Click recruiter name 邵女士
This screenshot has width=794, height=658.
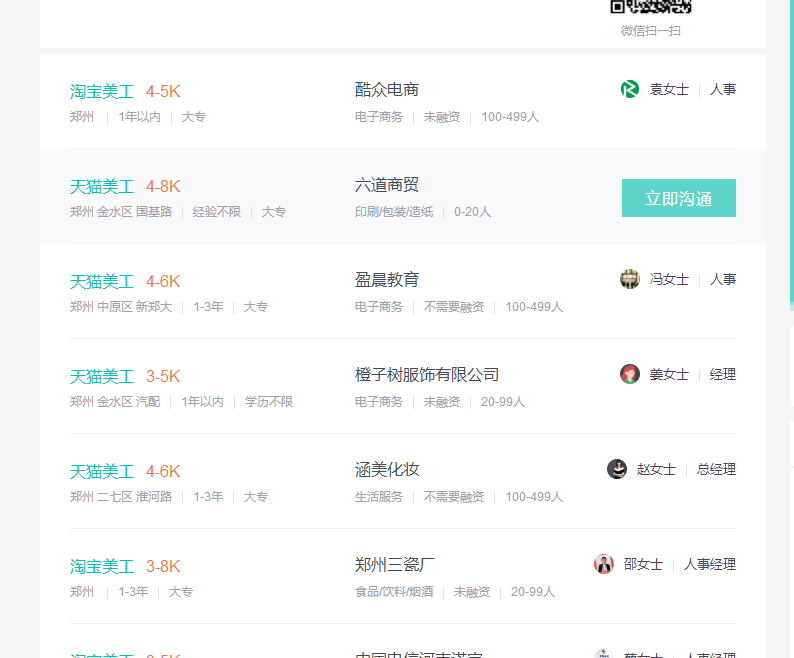pyautogui.click(x=643, y=565)
